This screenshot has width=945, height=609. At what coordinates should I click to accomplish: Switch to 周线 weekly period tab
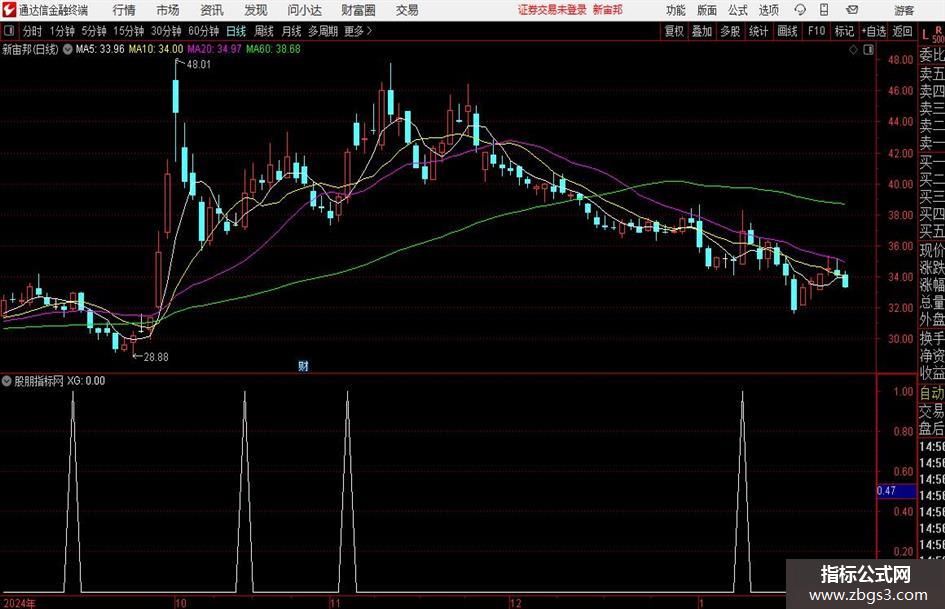click(264, 31)
